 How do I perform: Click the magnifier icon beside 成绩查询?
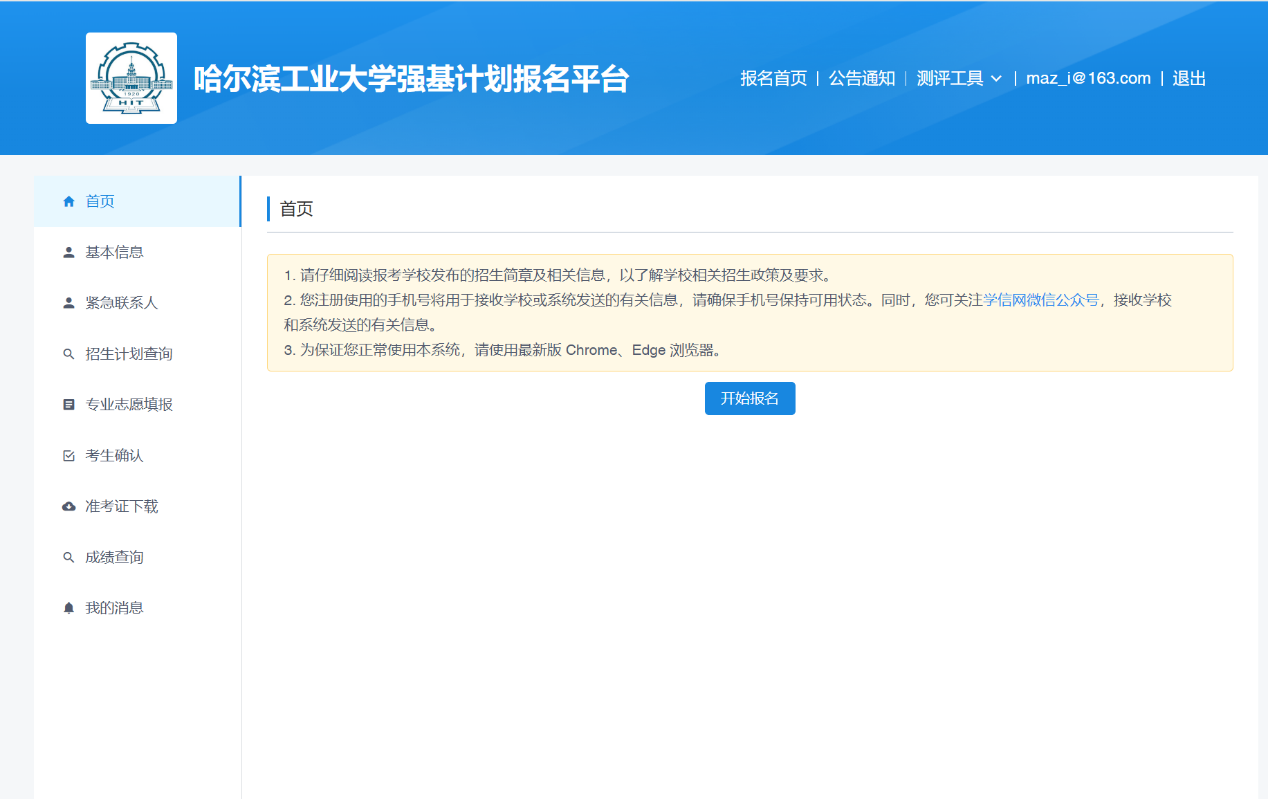(x=69, y=558)
